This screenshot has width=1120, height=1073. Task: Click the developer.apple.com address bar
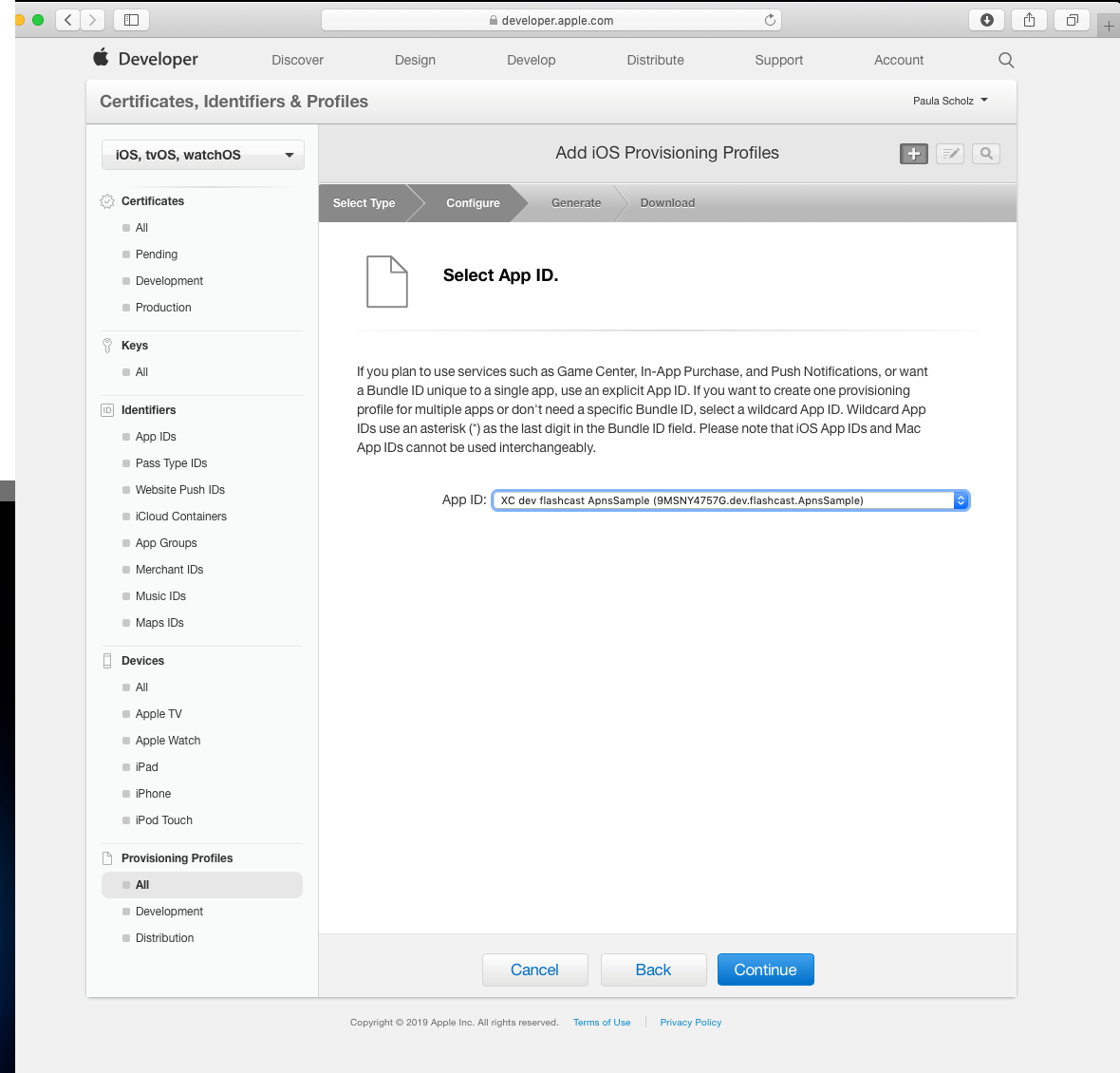click(x=551, y=20)
